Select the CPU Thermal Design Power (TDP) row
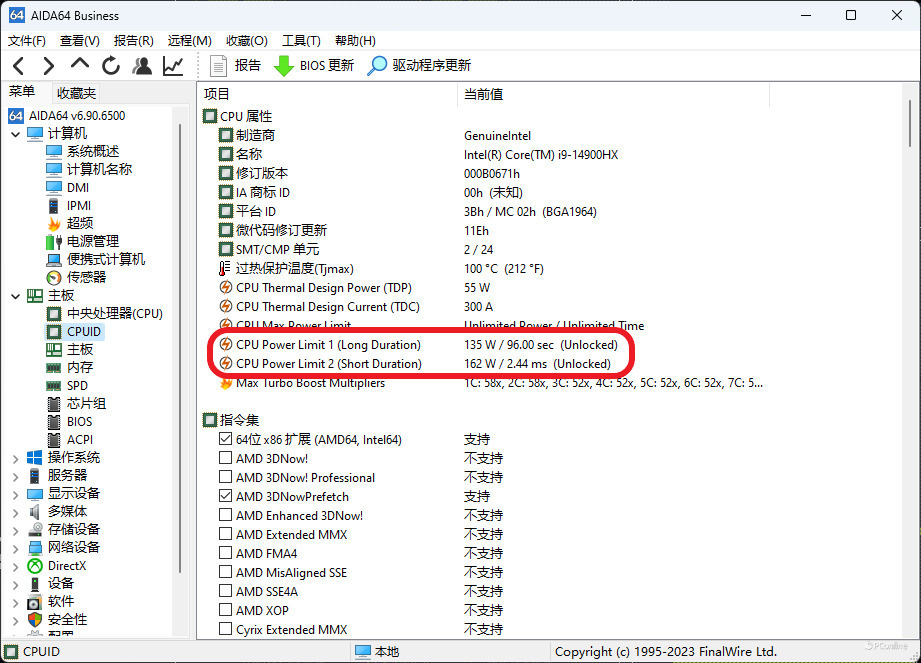The image size is (921, 663). click(x=324, y=288)
